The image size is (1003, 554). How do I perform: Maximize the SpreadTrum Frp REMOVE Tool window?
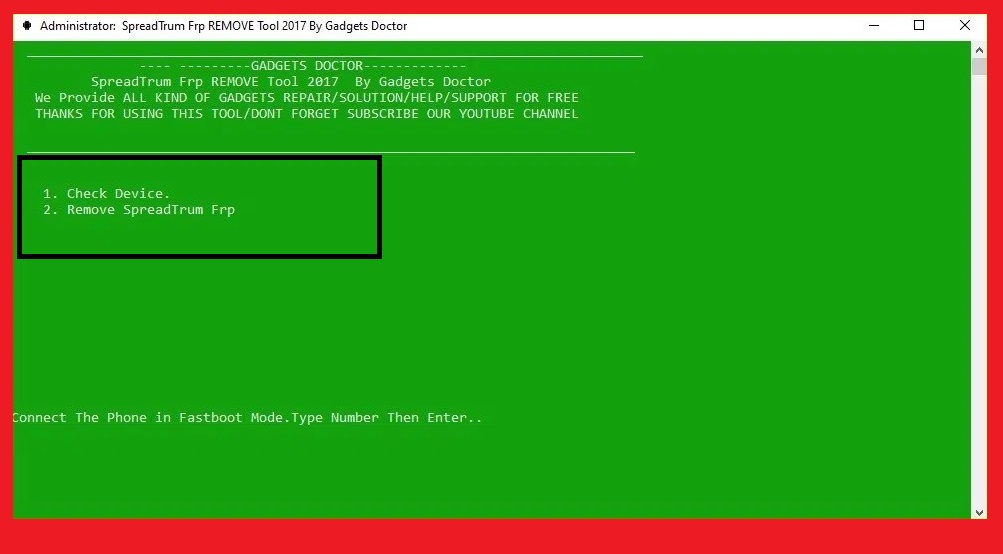[919, 26]
